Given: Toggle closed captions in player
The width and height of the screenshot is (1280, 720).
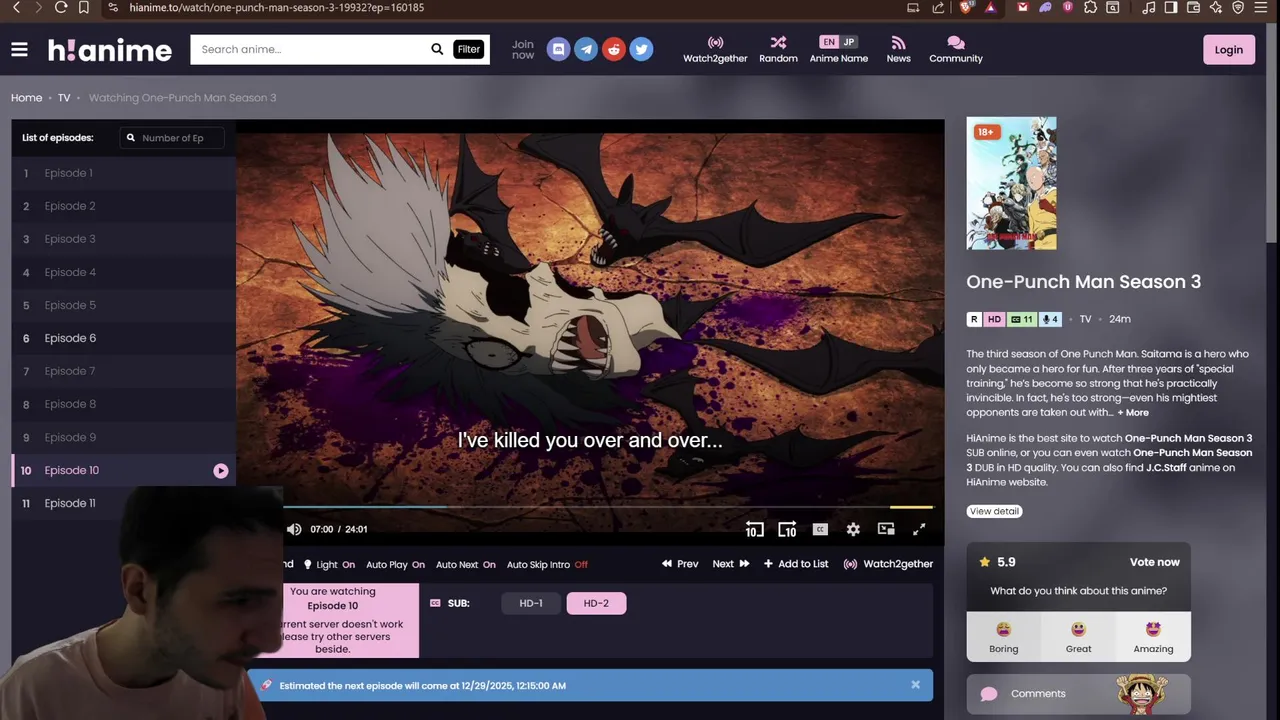Looking at the screenshot, I should [820, 529].
